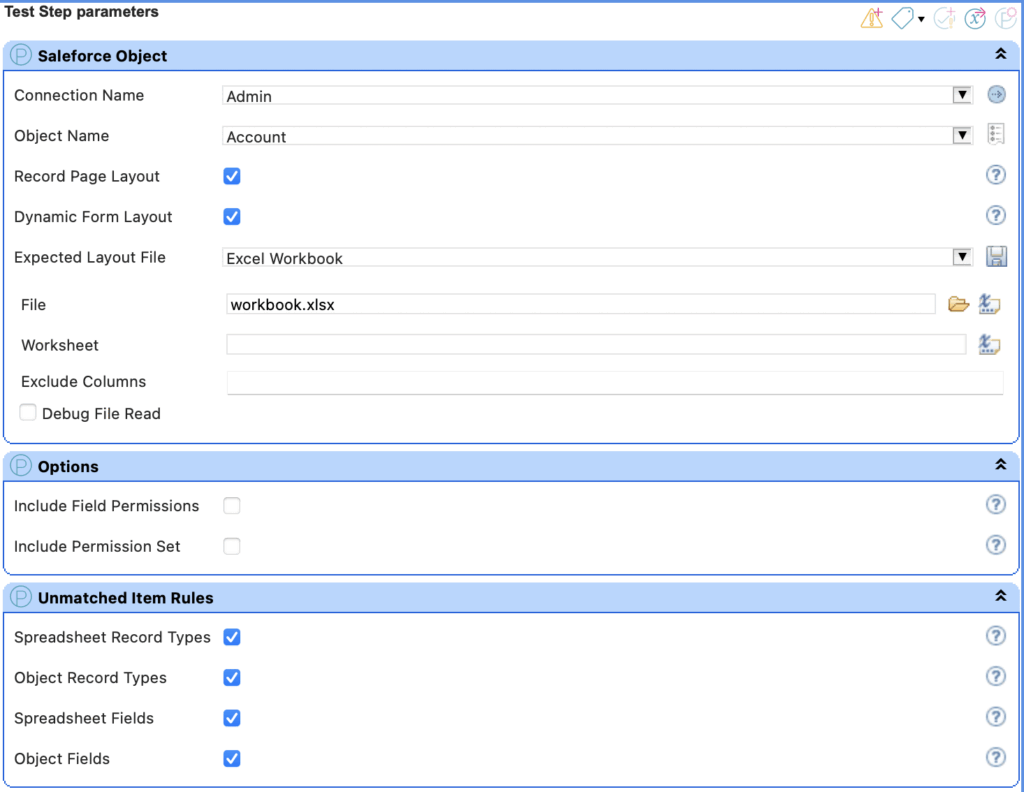The image size is (1024, 792).
Task: Uncheck the Spreadsheet Fields checkbox
Action: [232, 718]
